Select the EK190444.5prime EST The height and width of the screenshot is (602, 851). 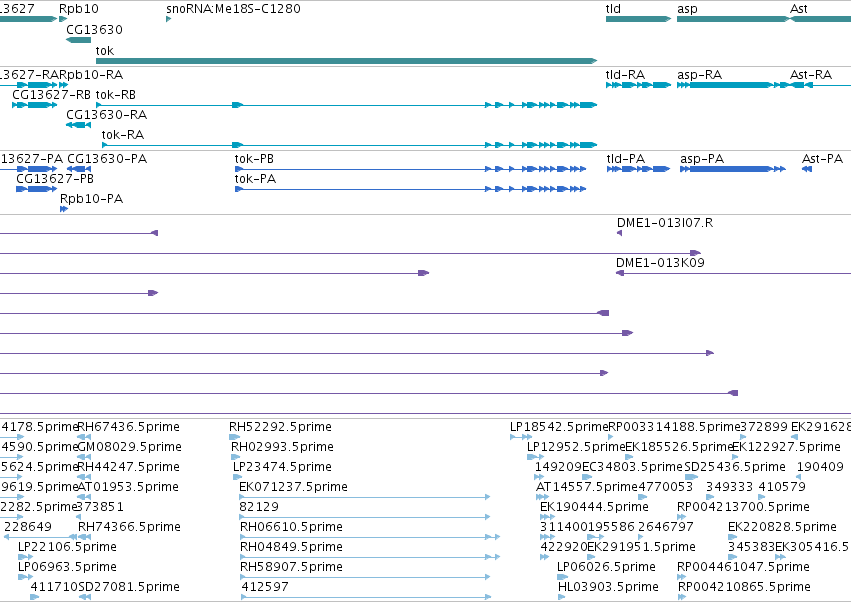click(547, 517)
